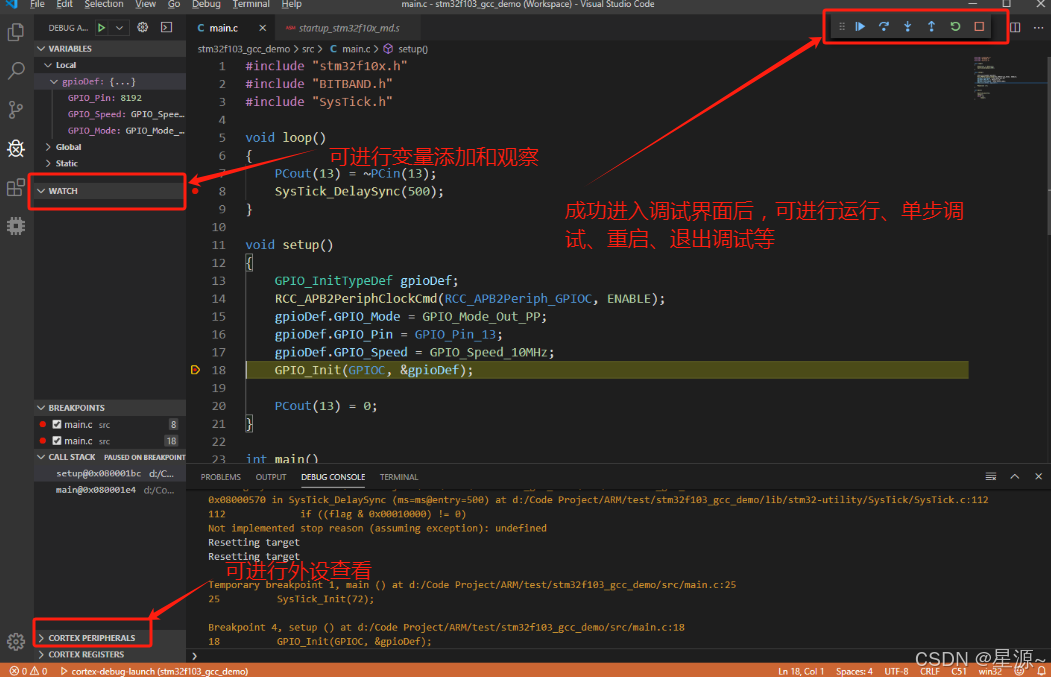
Task: Select the DEBUG CONSOLE panel tab
Action: [333, 477]
